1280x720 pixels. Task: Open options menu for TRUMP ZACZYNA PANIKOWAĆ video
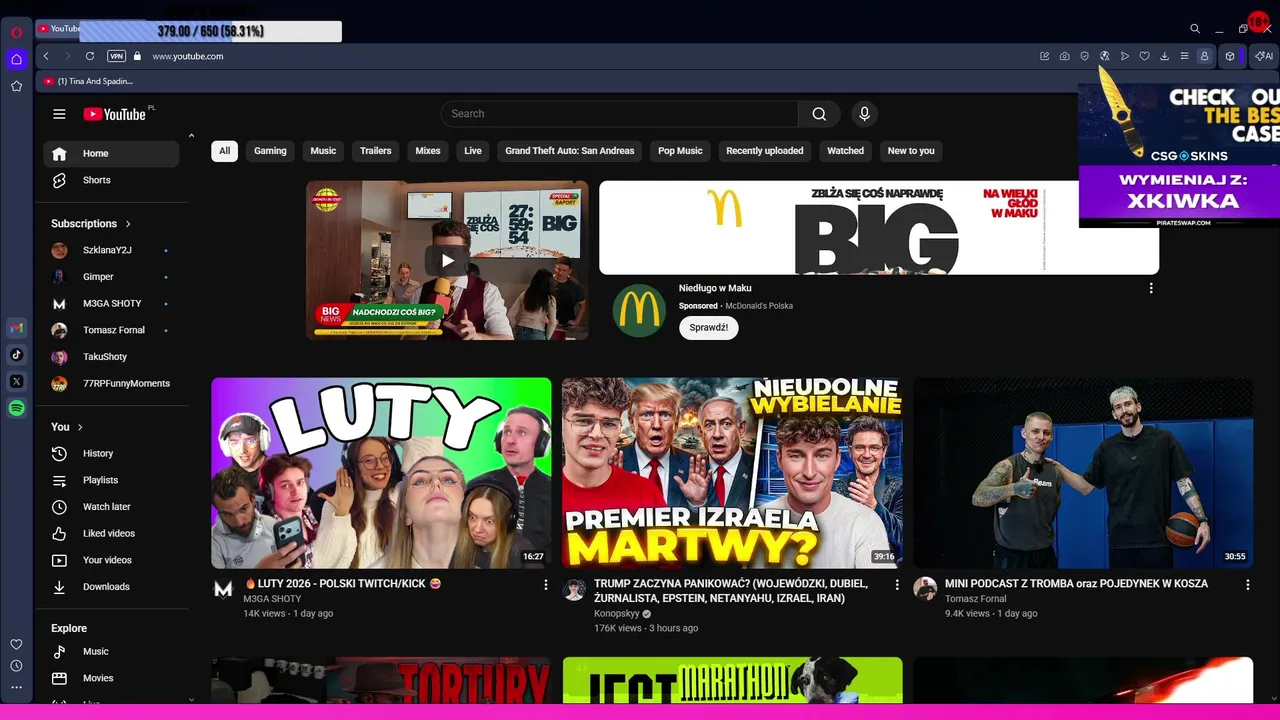(x=897, y=584)
